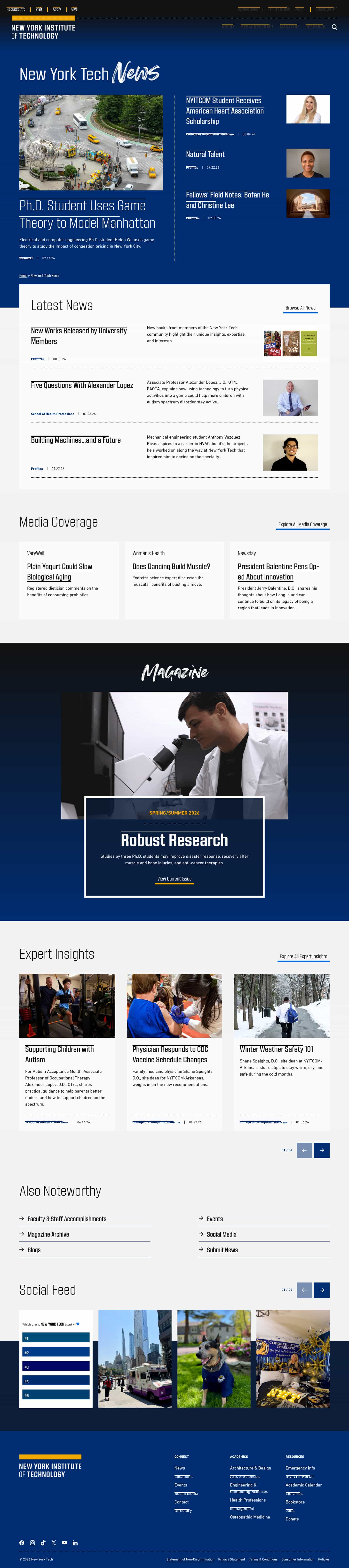349x1568 pixels.
Task: Click Request Info in top bar
Action: tap(16, 9)
